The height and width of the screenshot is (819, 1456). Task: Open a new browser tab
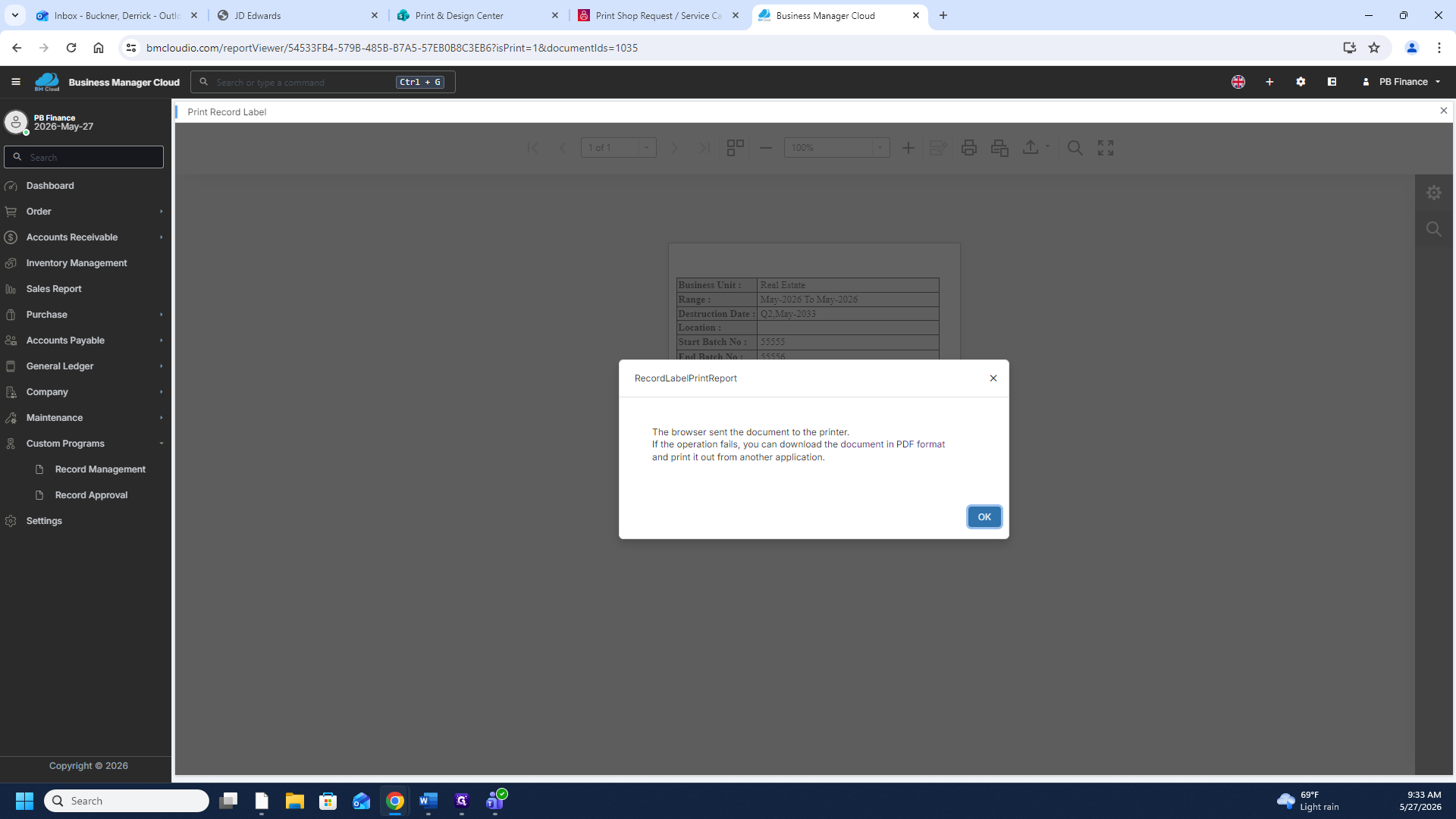tap(943, 15)
